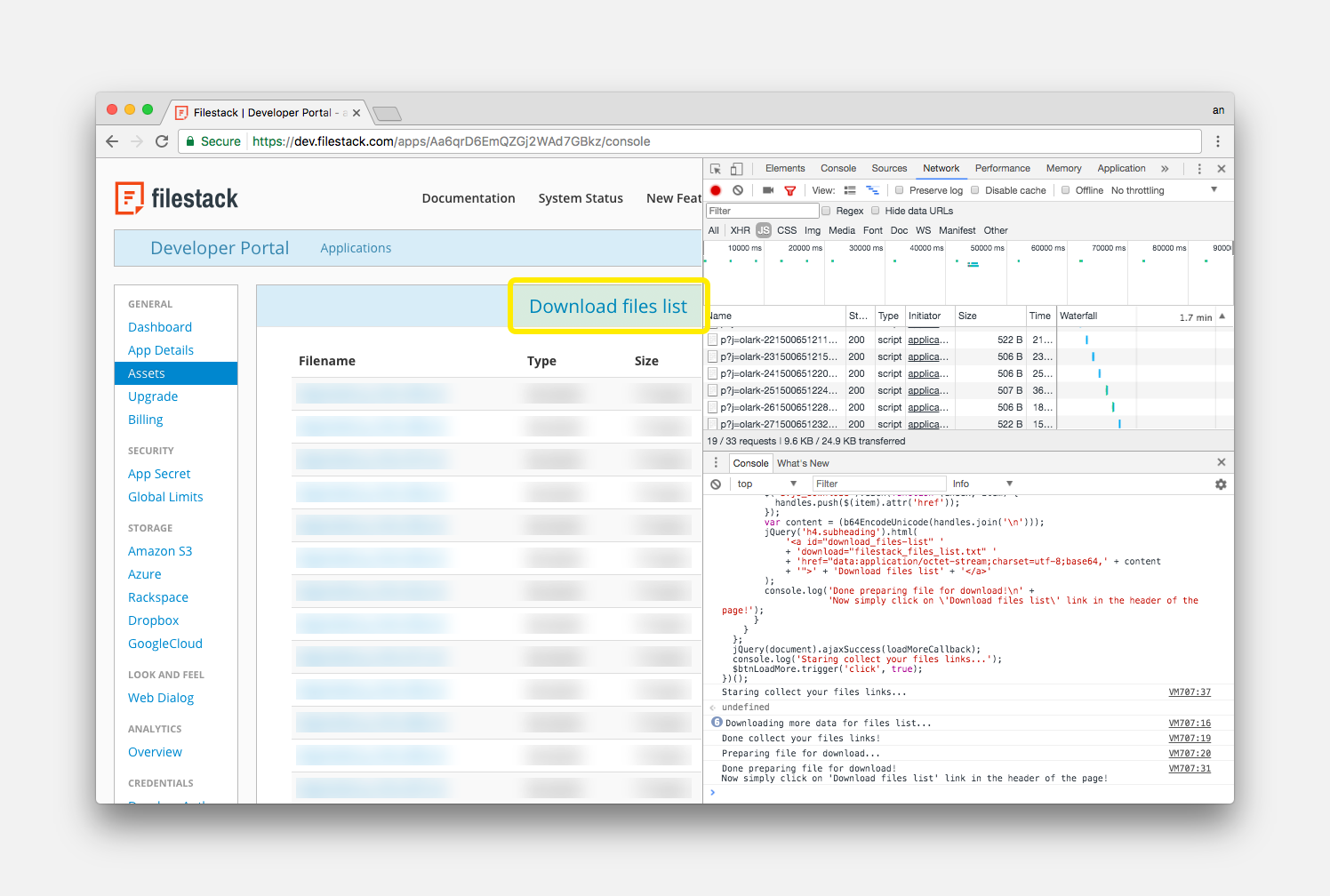Click the waterfall sort arrow icon
Viewport: 1330px width, 896px height.
[1222, 316]
